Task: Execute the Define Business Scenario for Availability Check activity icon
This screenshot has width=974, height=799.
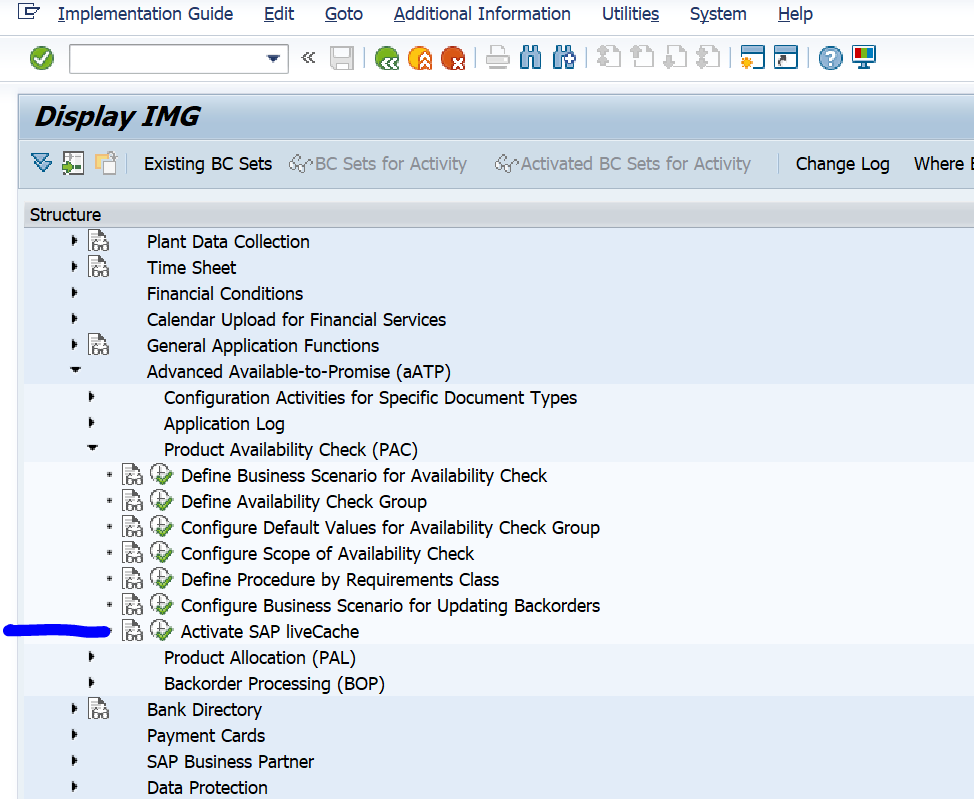Action: [x=162, y=475]
